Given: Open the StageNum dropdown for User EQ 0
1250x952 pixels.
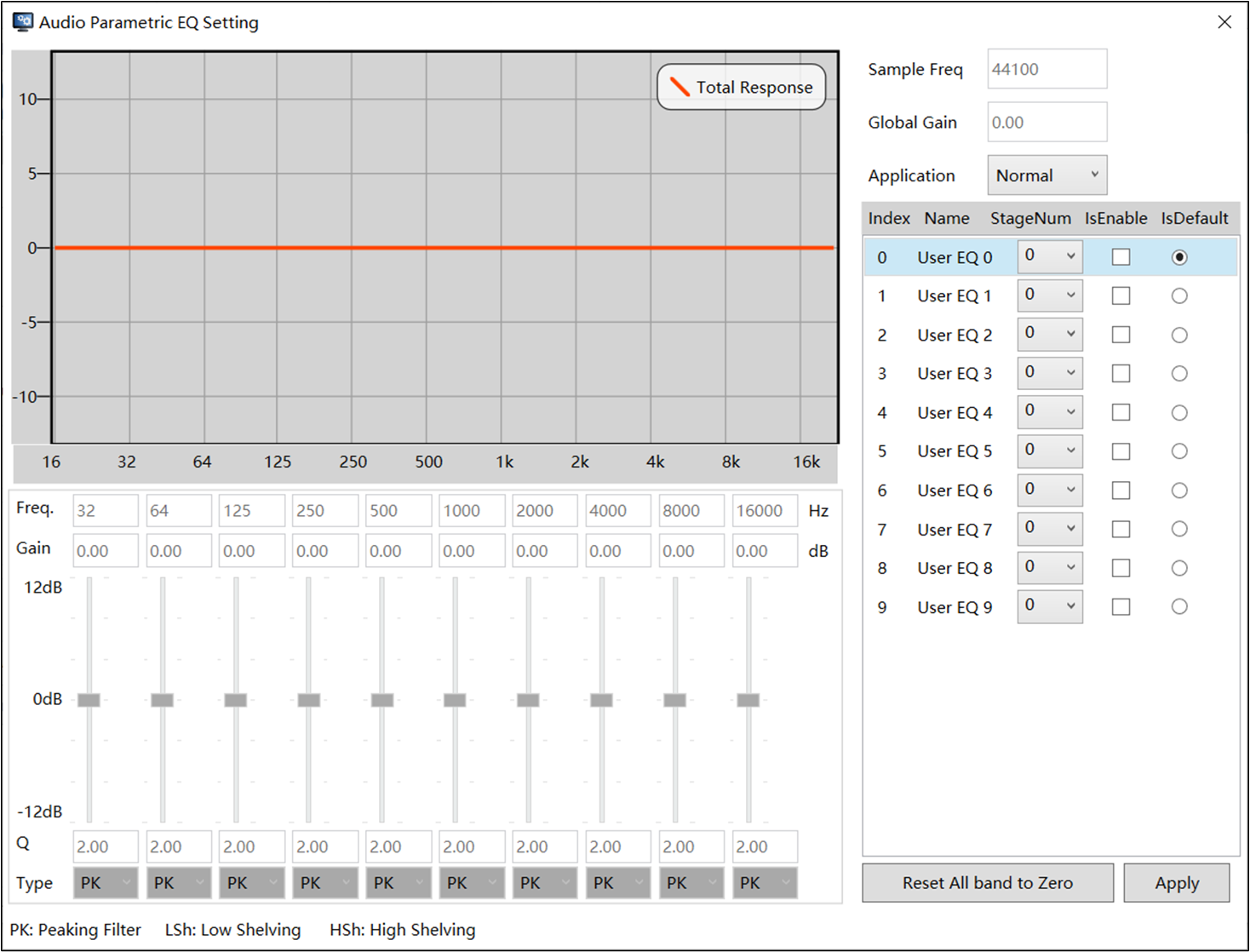Looking at the screenshot, I should [1050, 256].
